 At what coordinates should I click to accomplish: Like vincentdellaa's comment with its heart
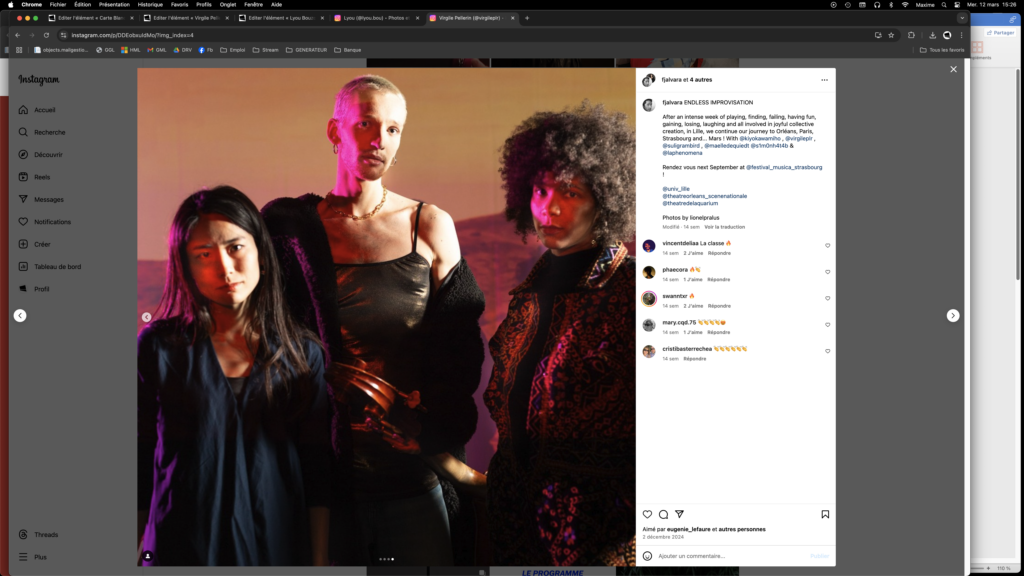coord(827,245)
